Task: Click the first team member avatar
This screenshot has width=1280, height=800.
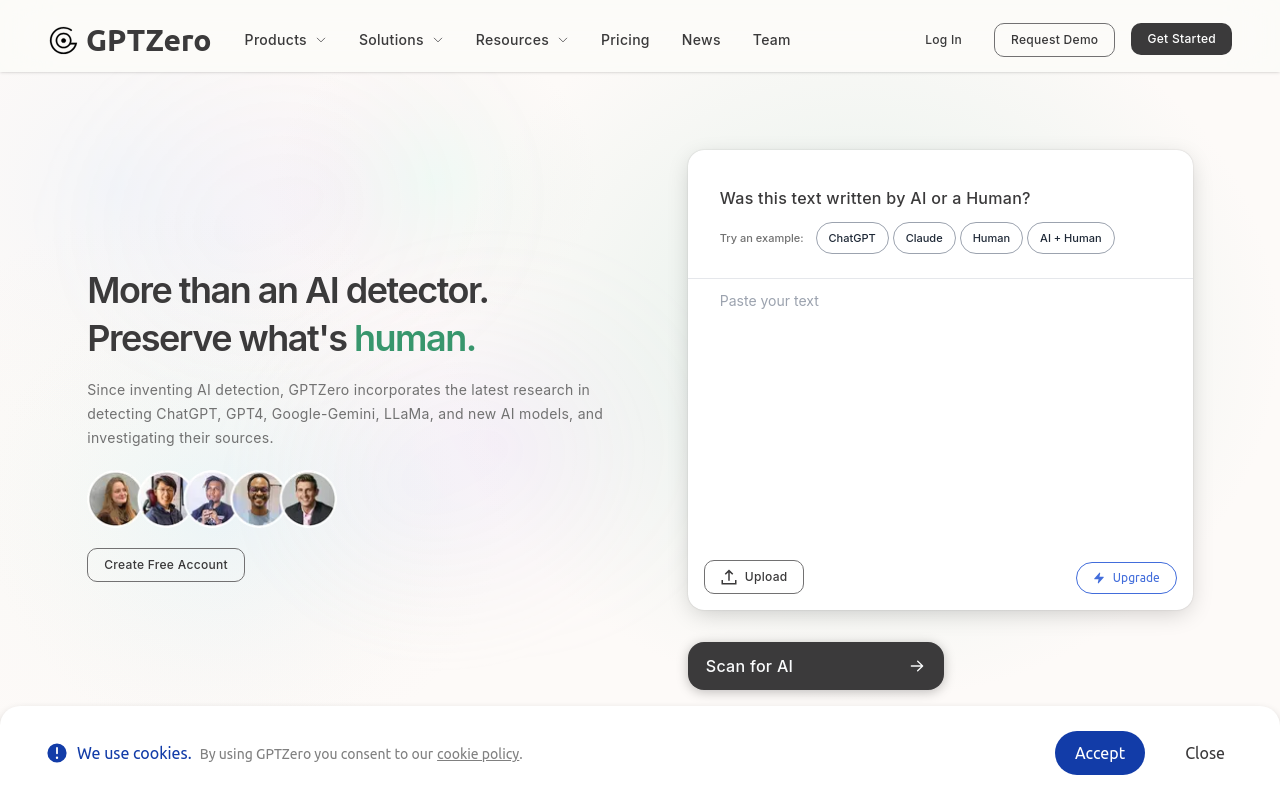Action: (x=115, y=499)
